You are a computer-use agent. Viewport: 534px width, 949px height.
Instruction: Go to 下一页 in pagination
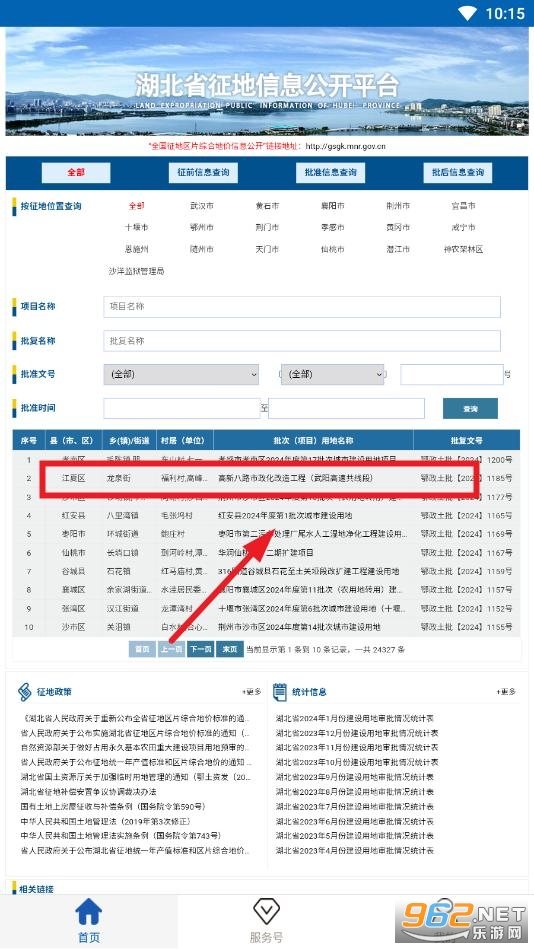(x=200, y=649)
